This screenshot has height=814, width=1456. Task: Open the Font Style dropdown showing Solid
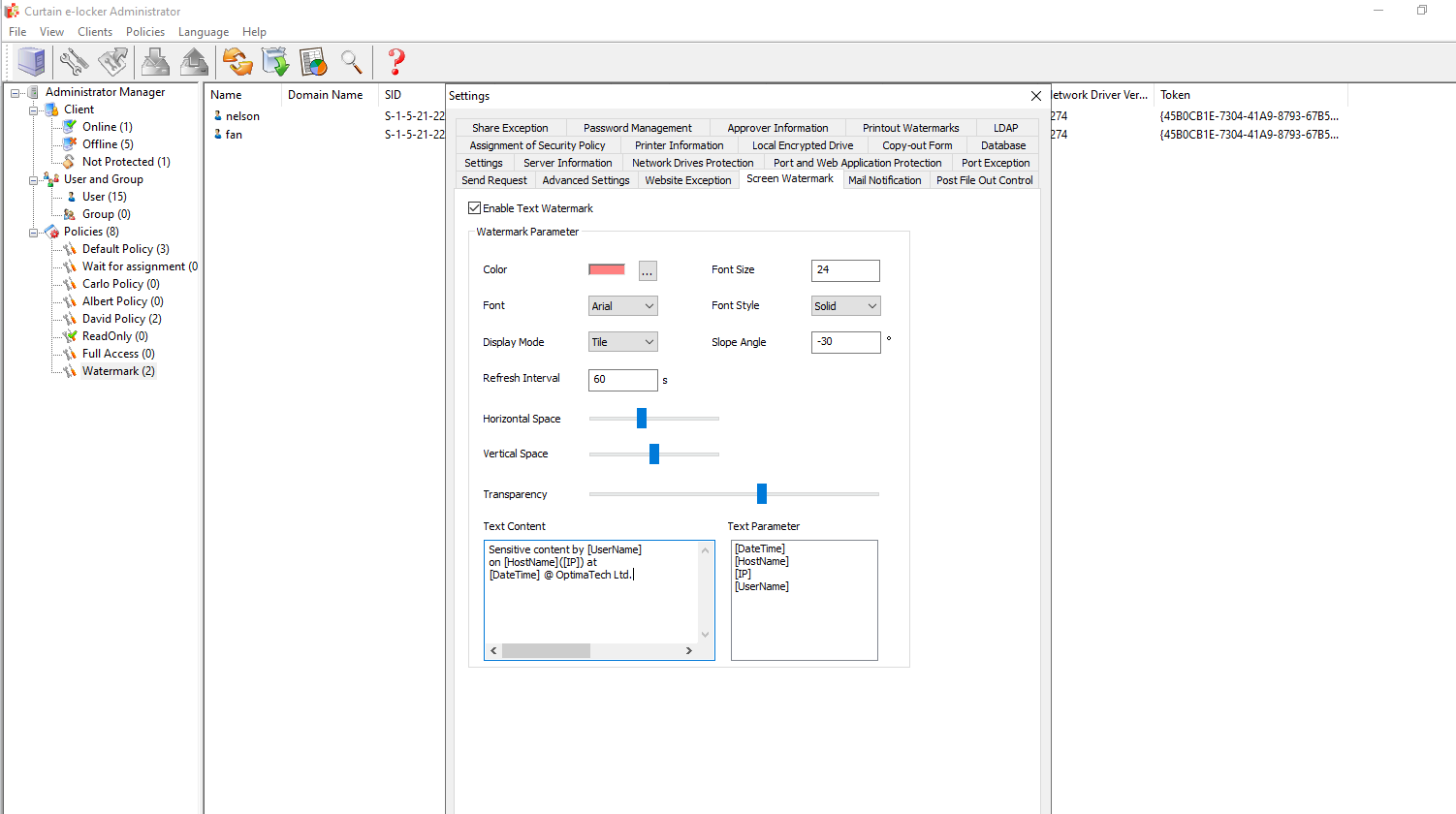click(x=845, y=306)
